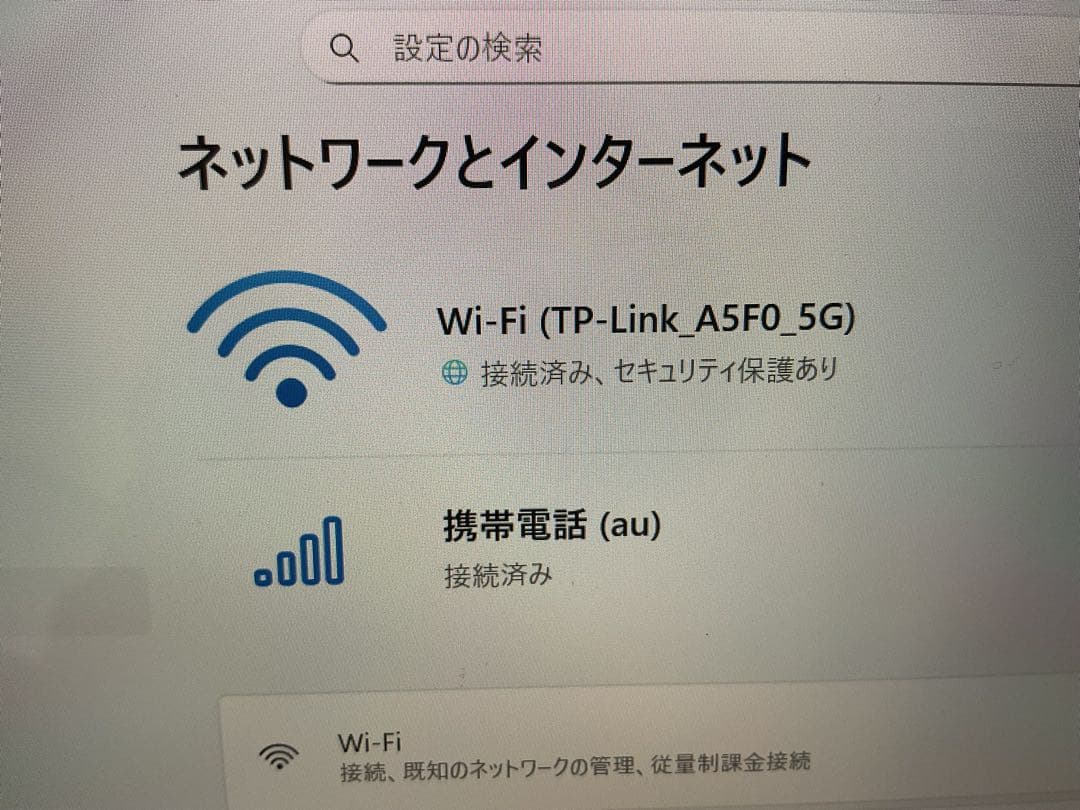Click 接続済み status under 携帯電話
1080x810 pixels.
coord(498,574)
